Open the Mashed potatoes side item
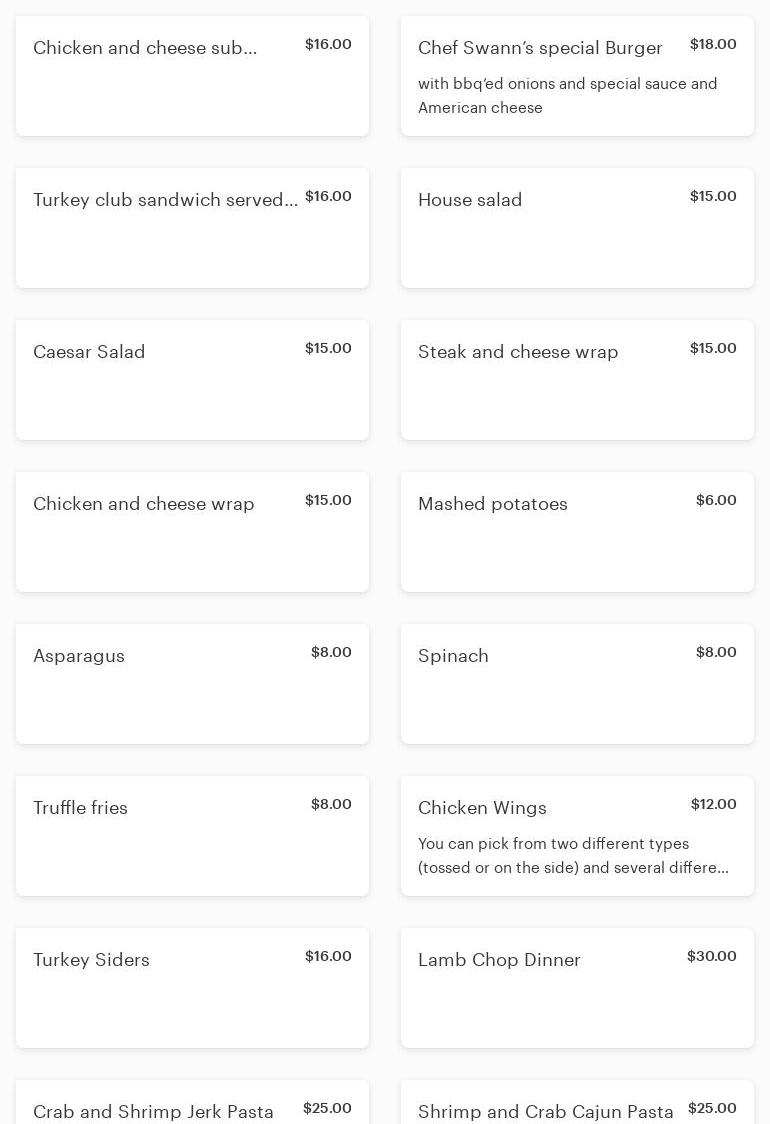 click(577, 532)
